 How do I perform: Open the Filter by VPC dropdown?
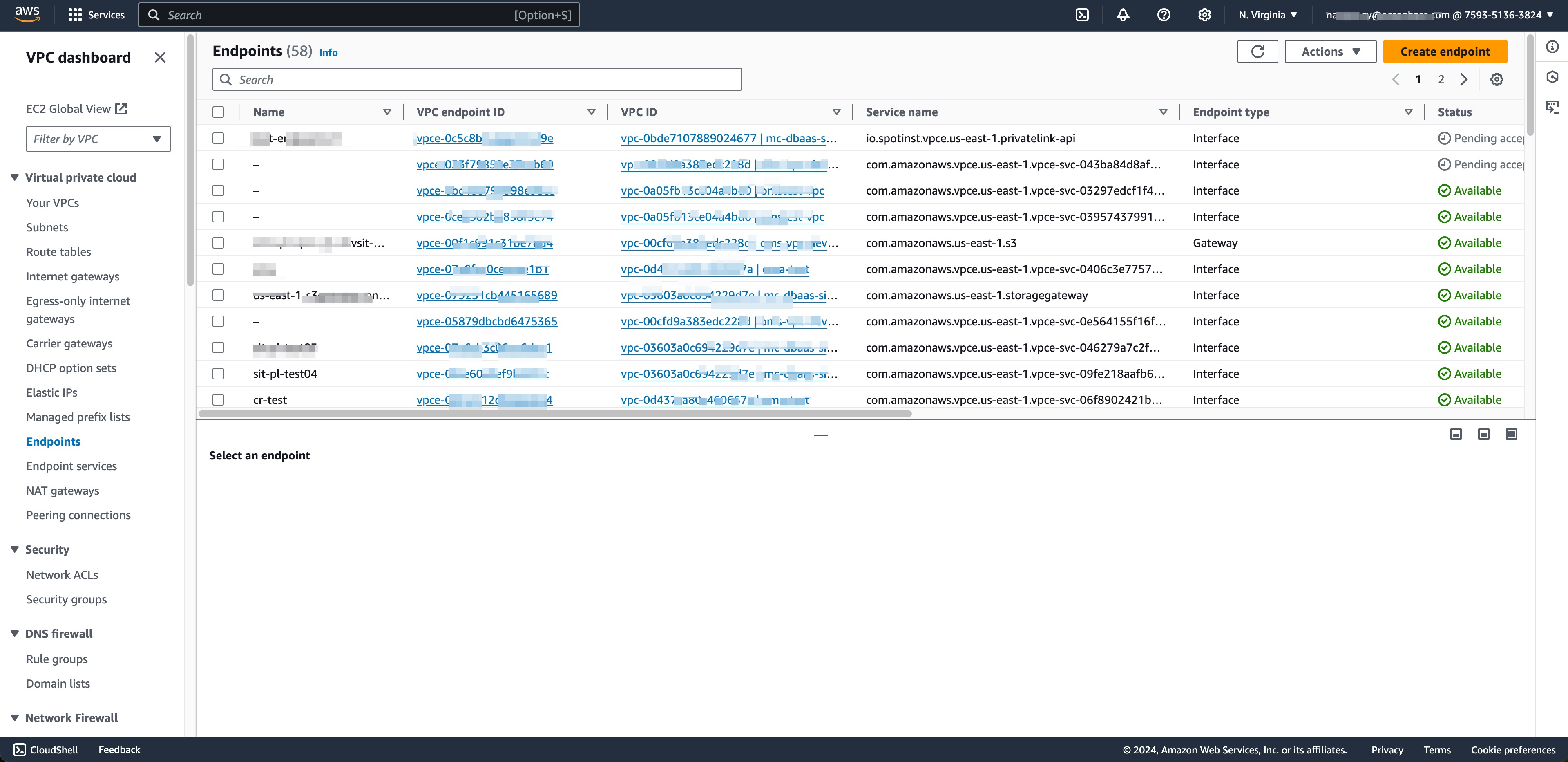coord(98,139)
